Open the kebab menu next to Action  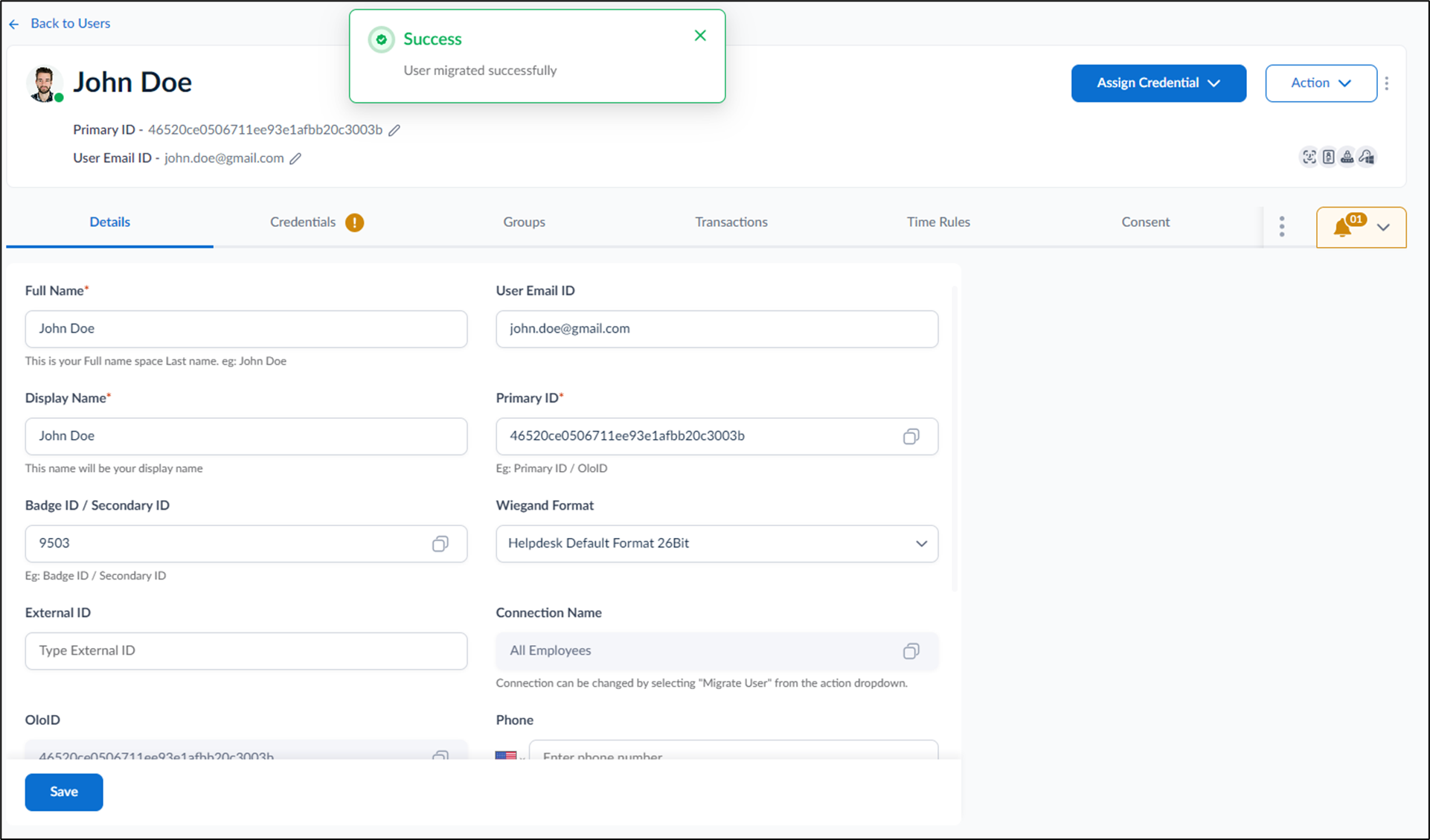click(x=1387, y=83)
